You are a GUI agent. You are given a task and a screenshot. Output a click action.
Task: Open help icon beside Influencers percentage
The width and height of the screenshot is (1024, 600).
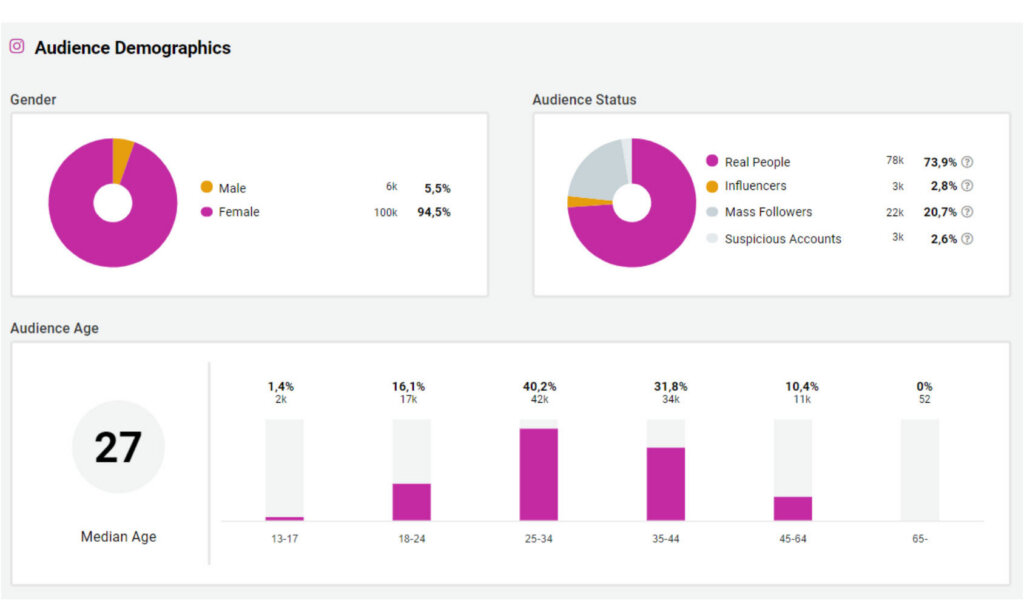(x=967, y=186)
